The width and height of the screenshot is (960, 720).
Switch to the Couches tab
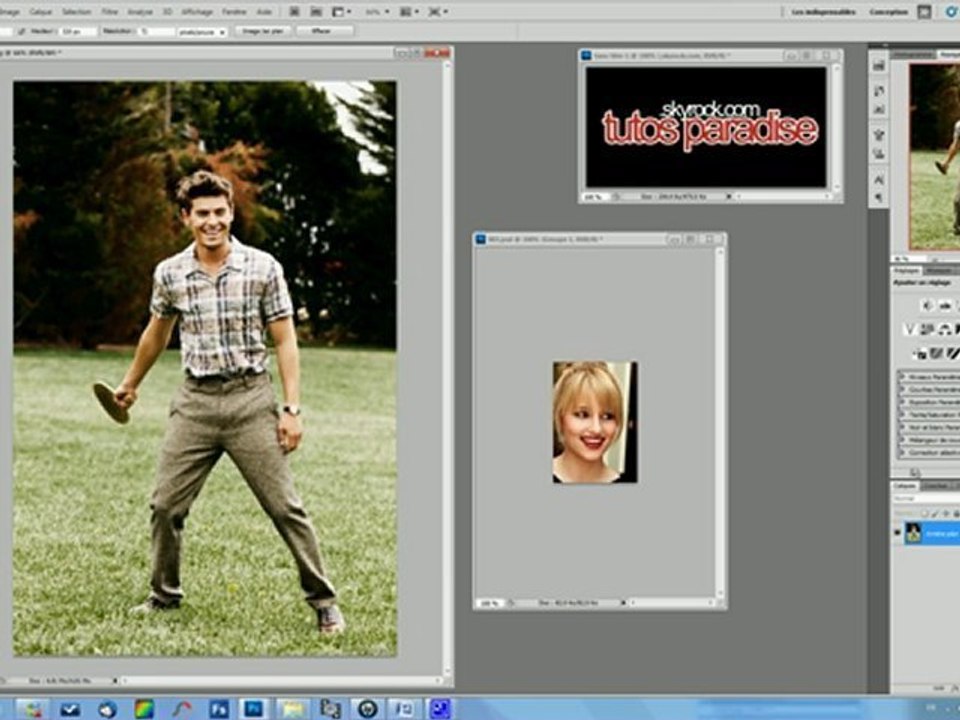[936, 486]
